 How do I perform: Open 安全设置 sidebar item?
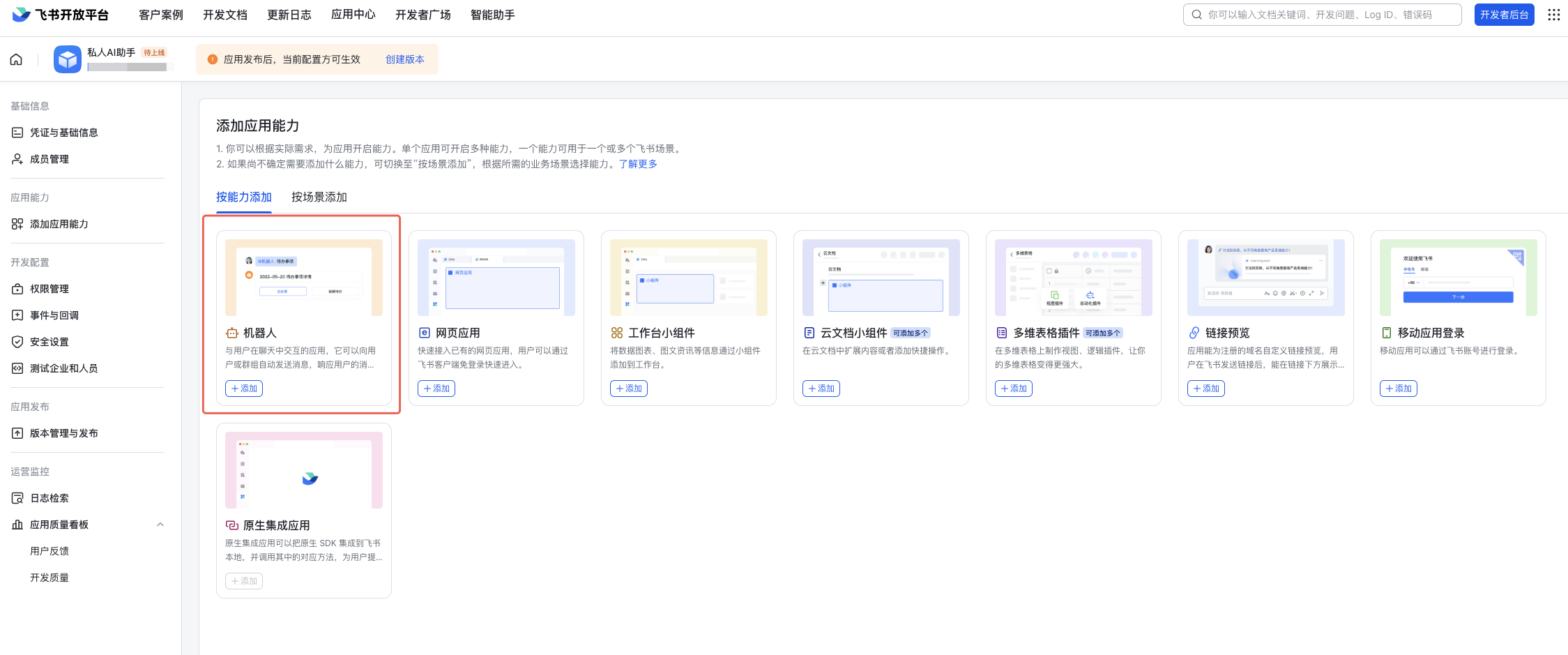point(49,342)
